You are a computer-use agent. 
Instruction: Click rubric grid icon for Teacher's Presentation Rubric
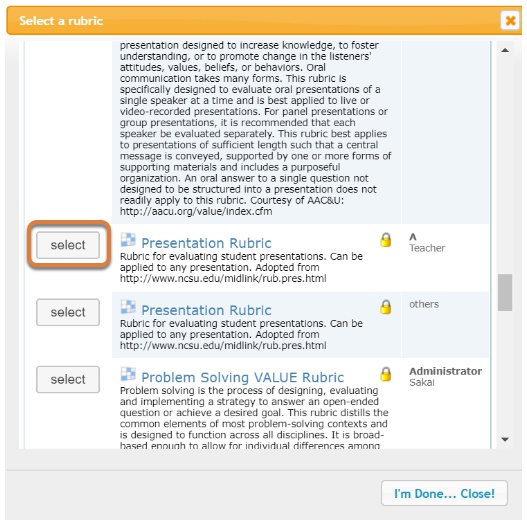[x=128, y=240]
